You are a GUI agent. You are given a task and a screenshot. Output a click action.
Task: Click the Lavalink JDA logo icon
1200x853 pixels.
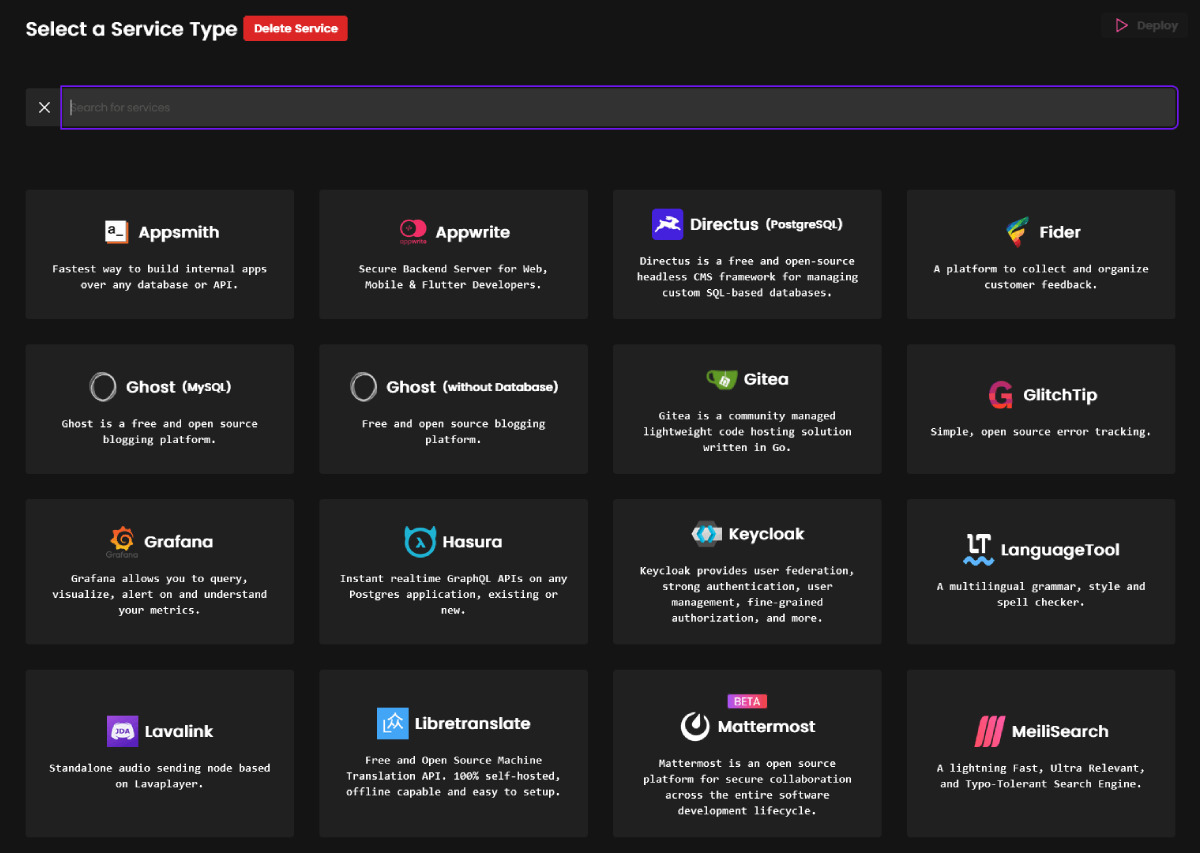[x=122, y=731]
